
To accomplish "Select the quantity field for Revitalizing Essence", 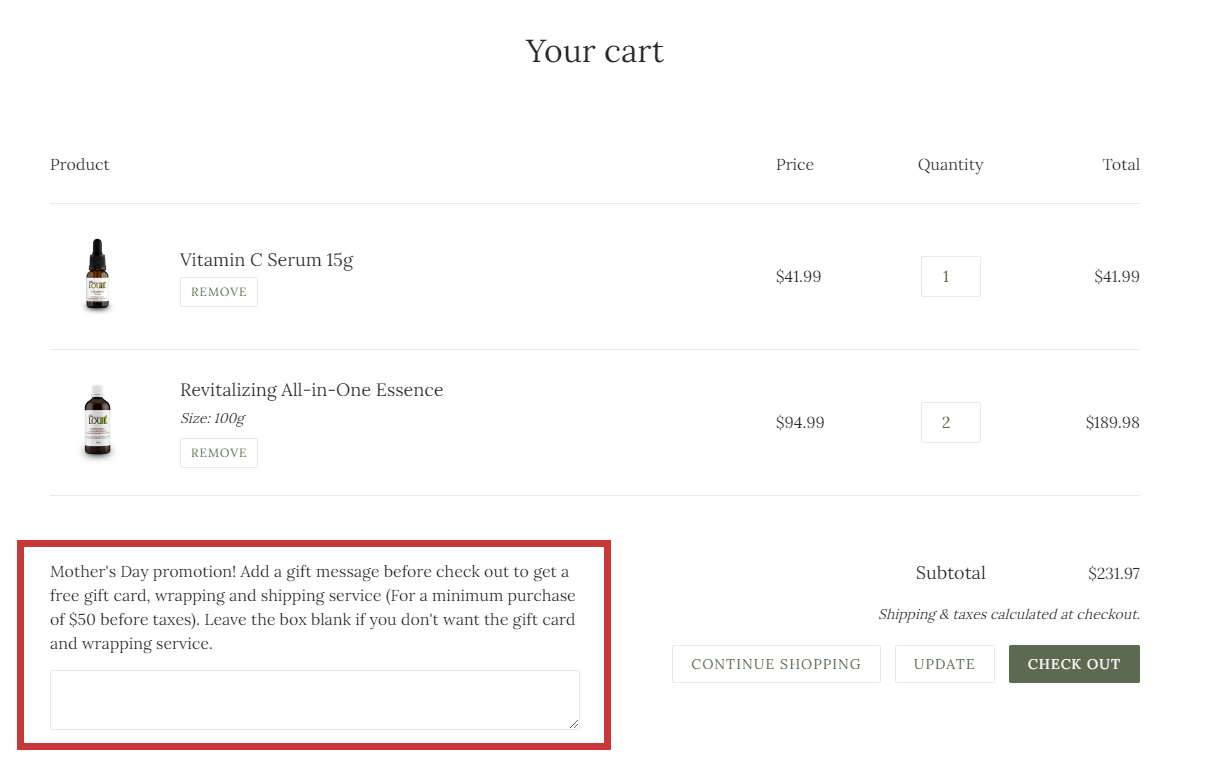I will pyautogui.click(x=950, y=422).
